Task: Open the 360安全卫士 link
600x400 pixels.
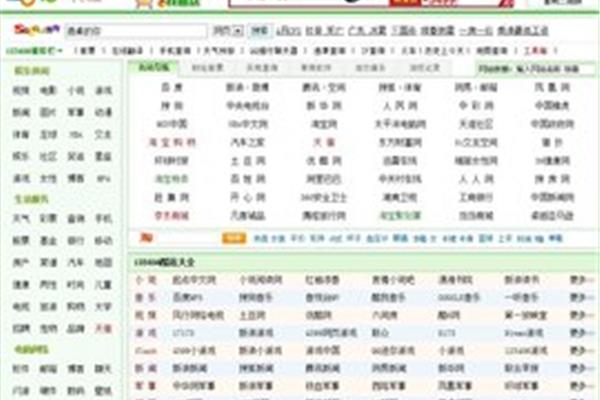Action: [324, 198]
